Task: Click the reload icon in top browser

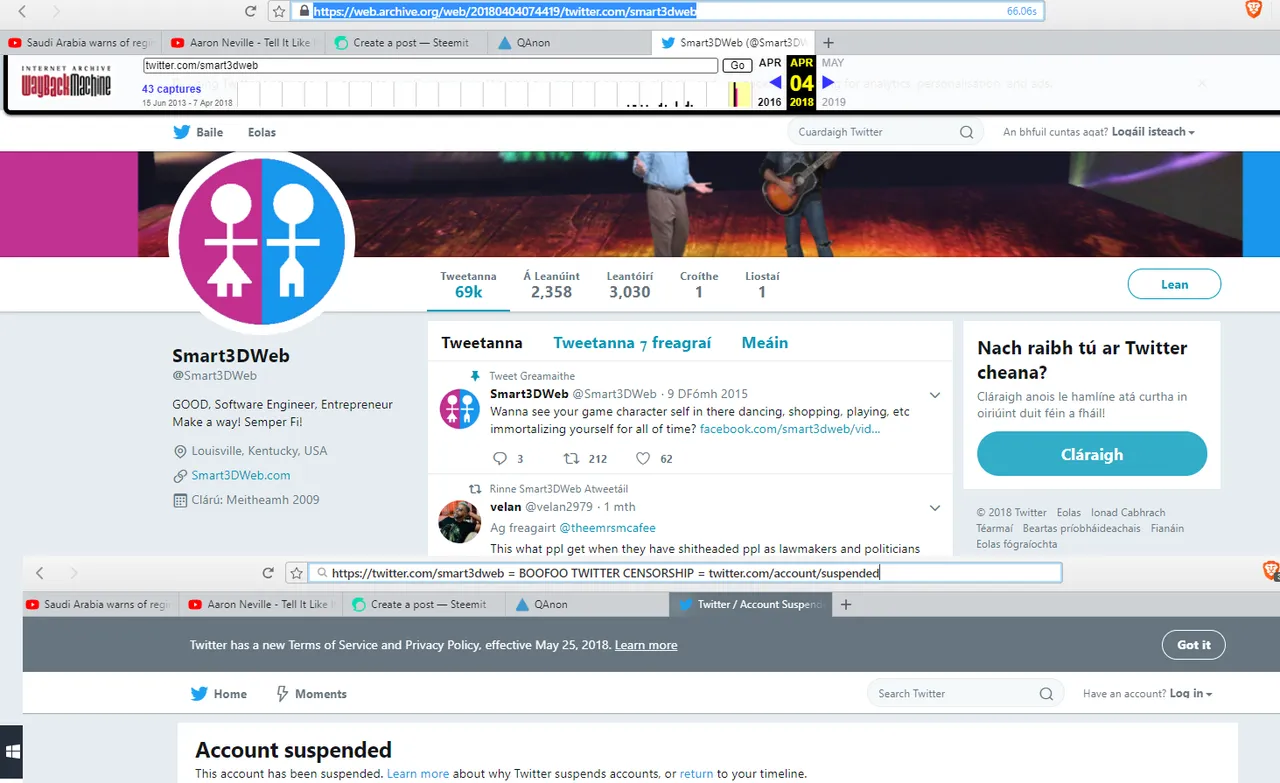Action: click(x=251, y=11)
